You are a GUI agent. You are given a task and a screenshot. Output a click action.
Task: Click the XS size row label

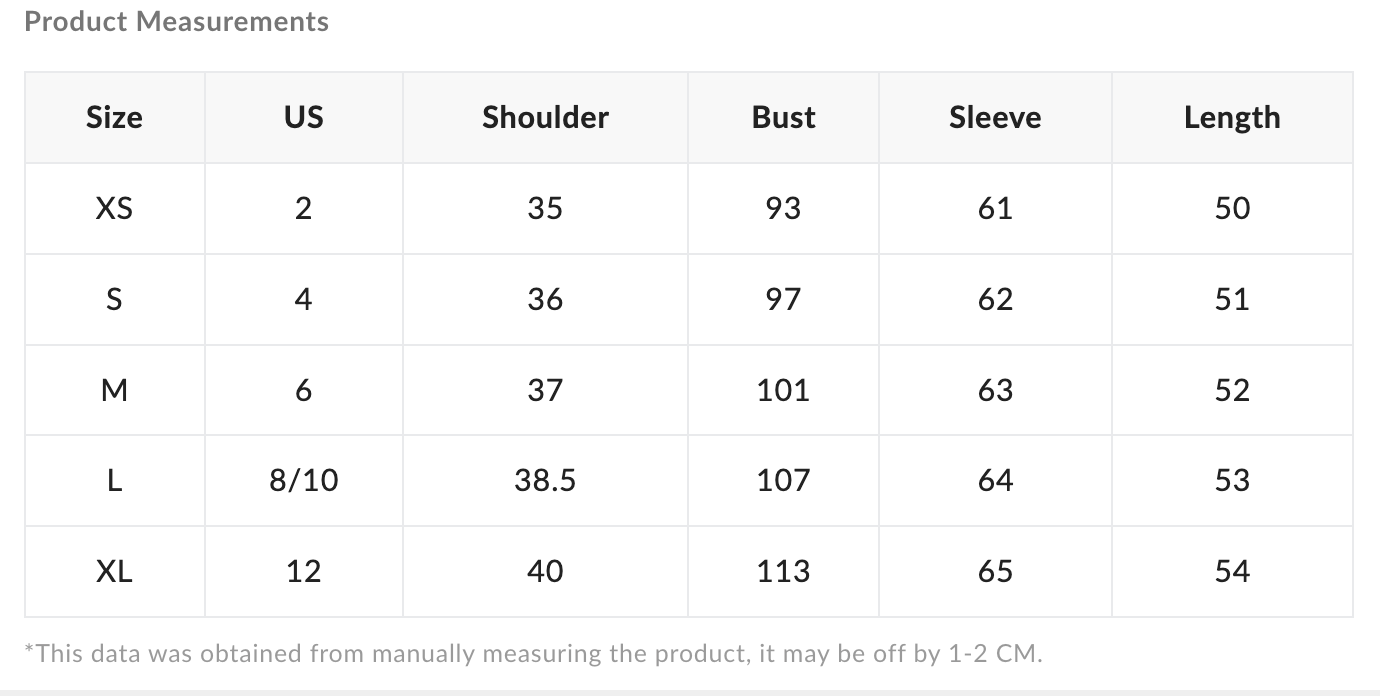(114, 208)
